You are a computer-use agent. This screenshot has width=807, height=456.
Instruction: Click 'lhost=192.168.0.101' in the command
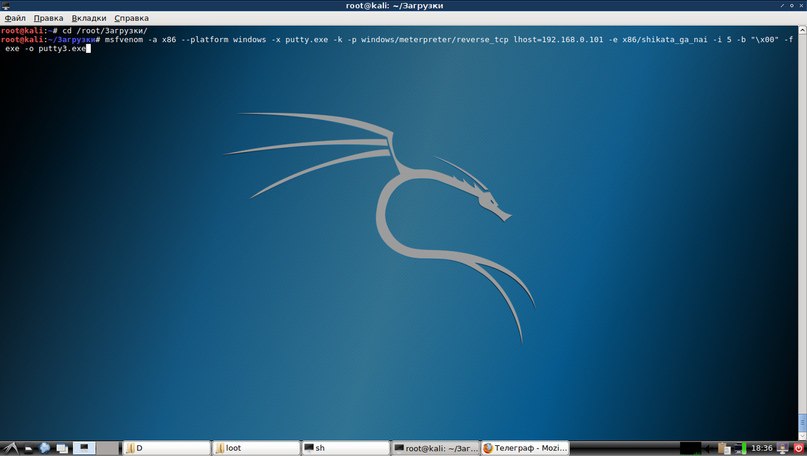[558, 39]
